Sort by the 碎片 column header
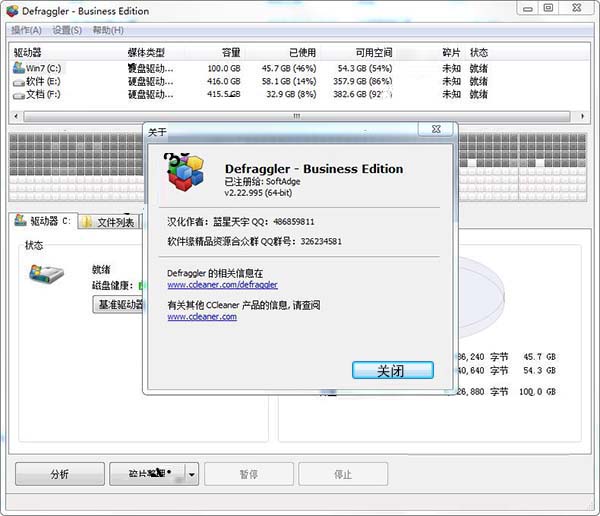Image resolution: width=600 pixels, height=516 pixels. (x=451, y=53)
